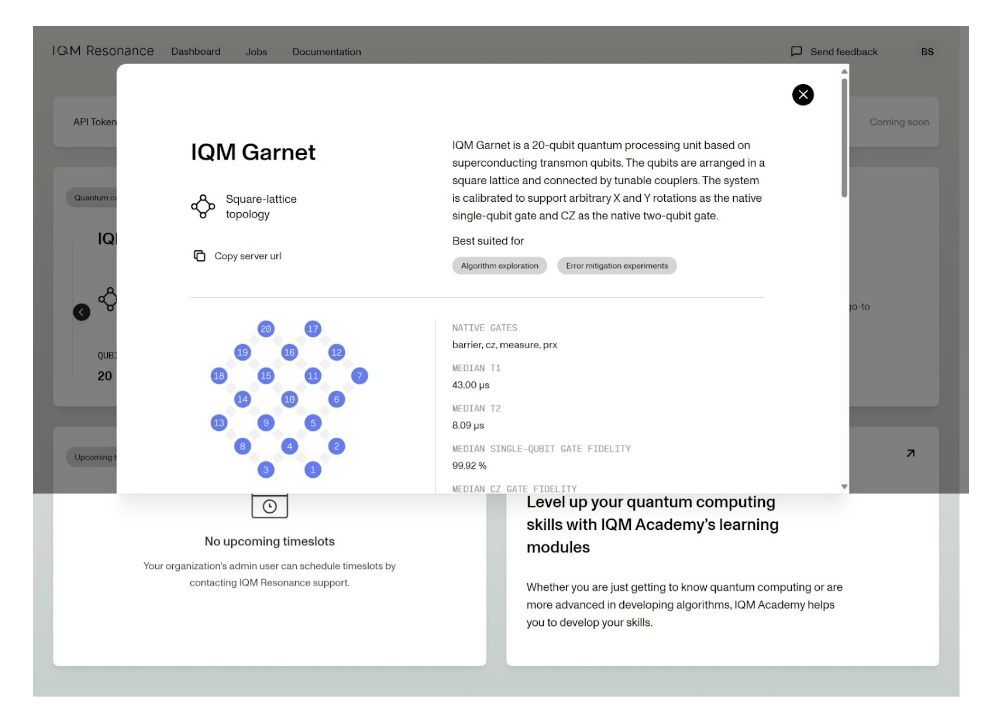Select qubit 16 in the lattice
Image resolution: width=988 pixels, height=704 pixels.
[x=289, y=352]
